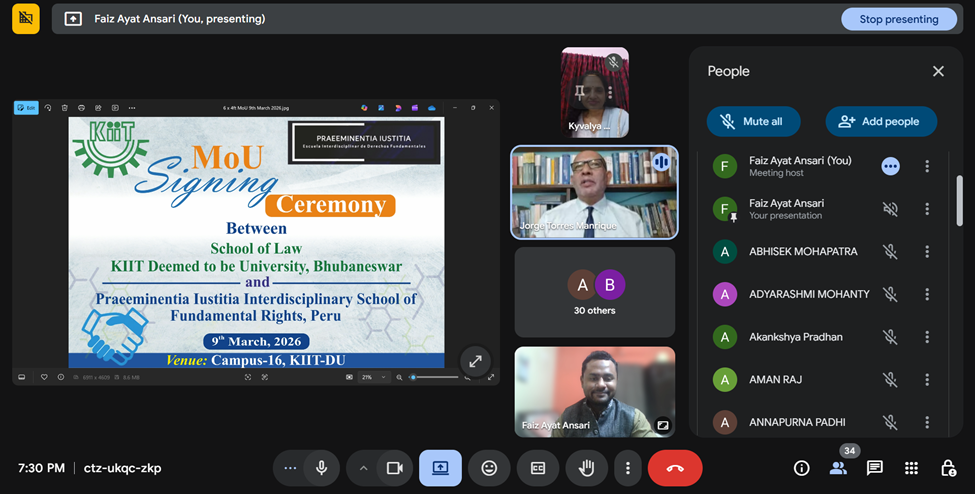Open audio settings dots beside microphone
The height and width of the screenshot is (494, 975).
(290, 468)
